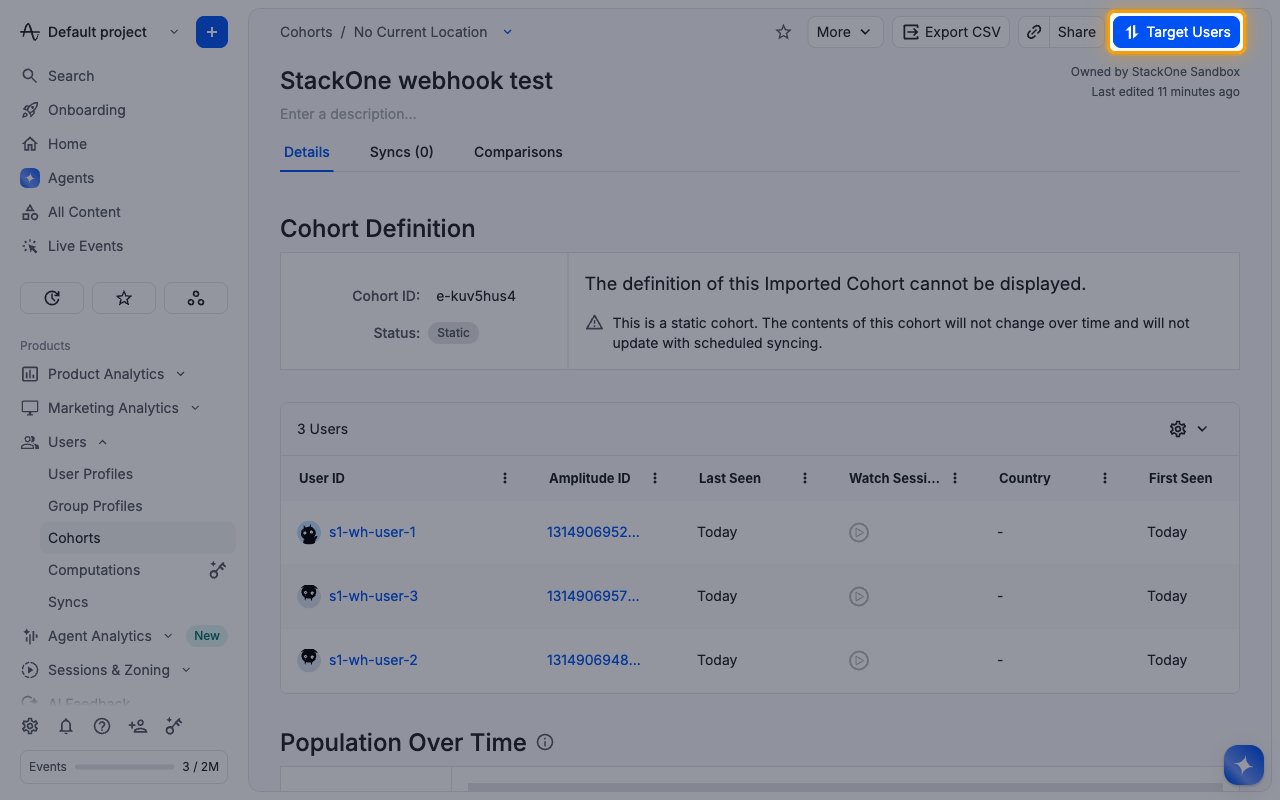Viewport: 1280px width, 800px height.
Task: Click the recent history clock button
Action: [x=52, y=298]
